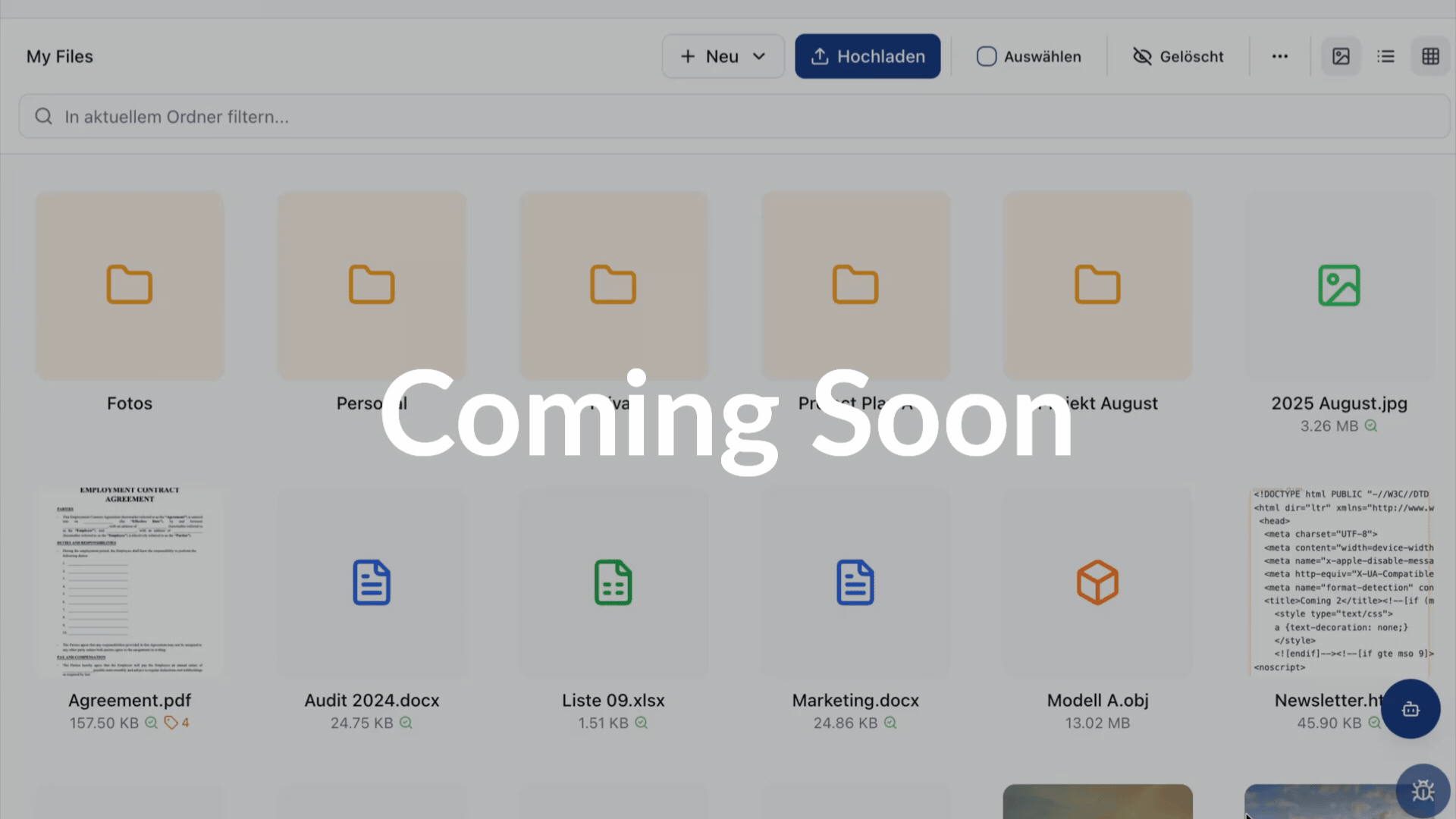Screen dimensions: 1456x819
Task: Open the Fotos folder icon
Action: pos(130,285)
